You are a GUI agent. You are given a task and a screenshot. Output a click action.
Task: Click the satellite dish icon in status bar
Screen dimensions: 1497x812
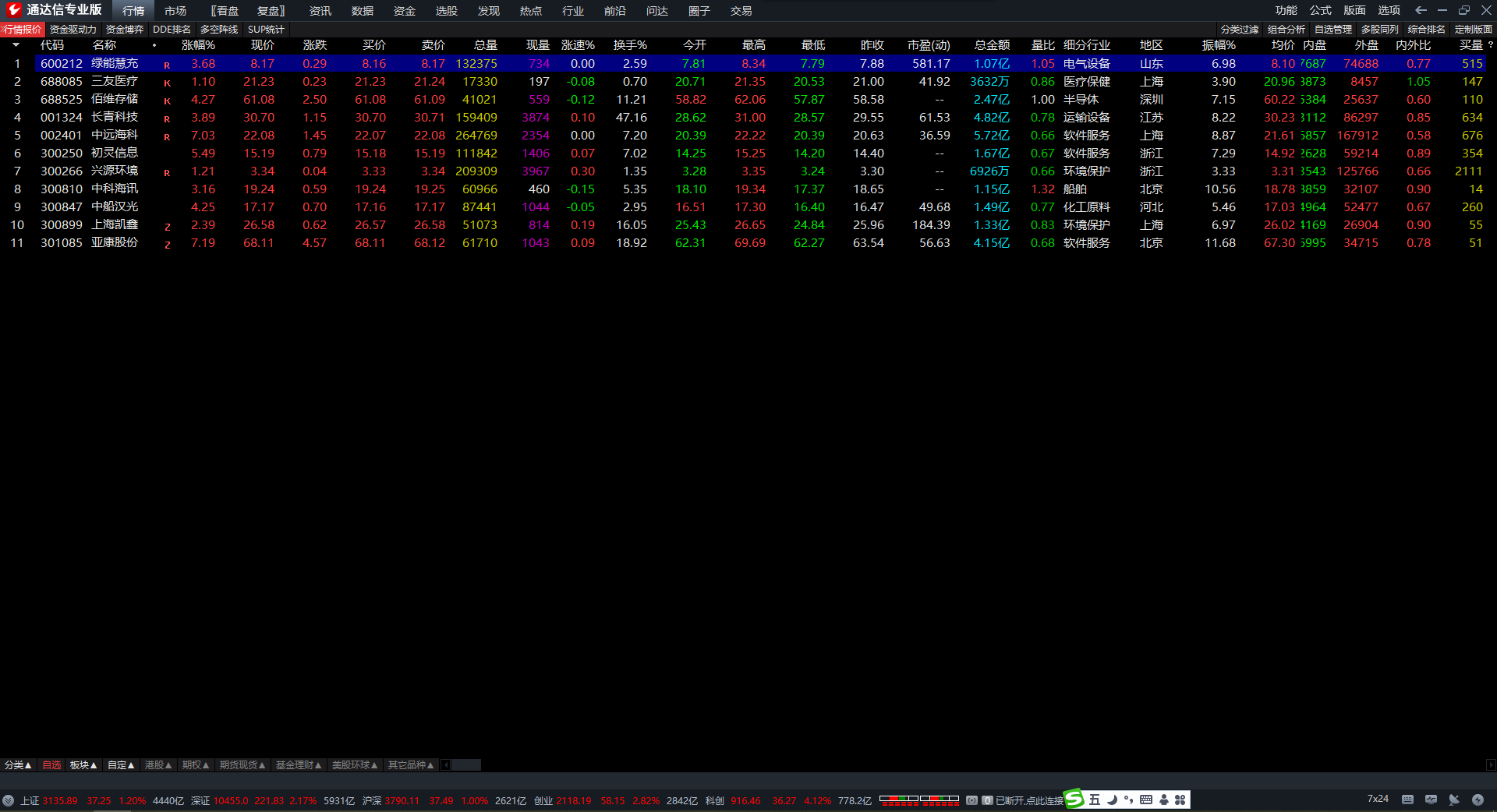(1454, 800)
